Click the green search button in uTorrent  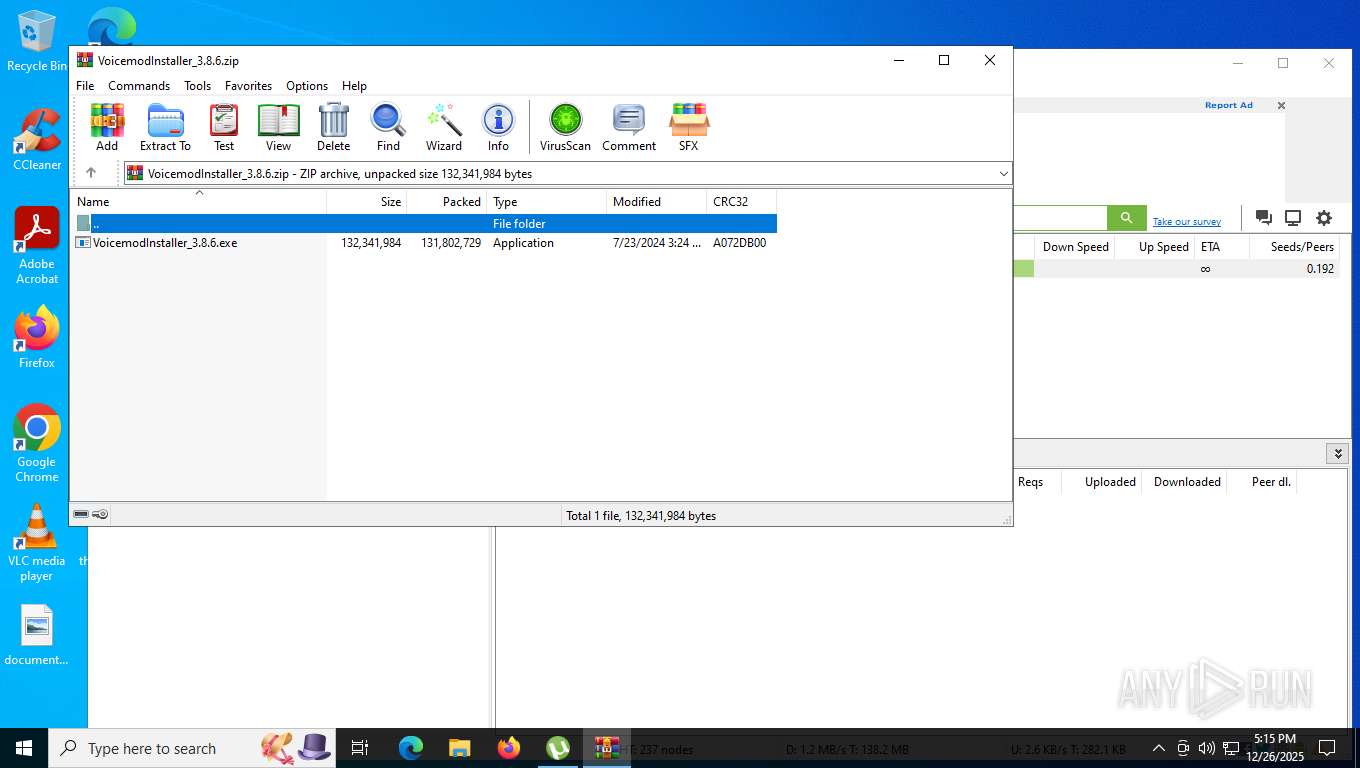[1126, 218]
